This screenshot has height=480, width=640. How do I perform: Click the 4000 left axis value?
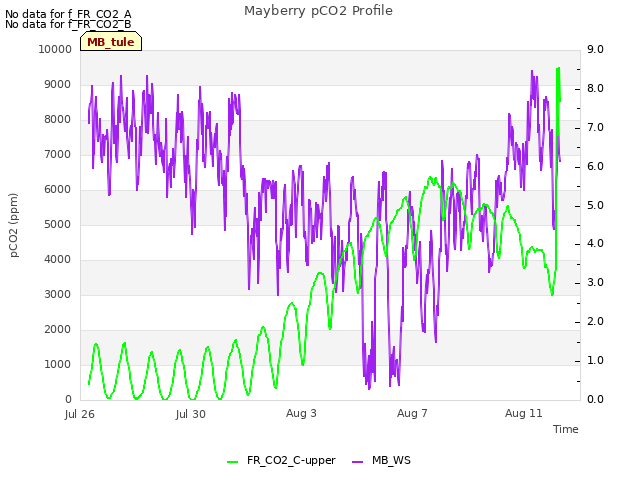coord(58,260)
